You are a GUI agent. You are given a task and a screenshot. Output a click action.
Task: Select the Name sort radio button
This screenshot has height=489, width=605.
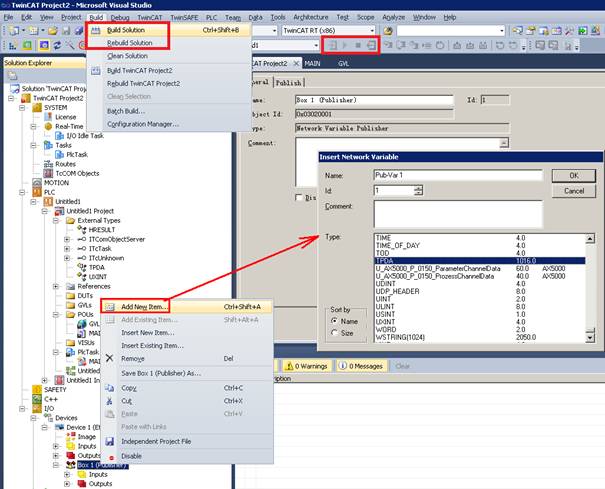pyautogui.click(x=335, y=321)
